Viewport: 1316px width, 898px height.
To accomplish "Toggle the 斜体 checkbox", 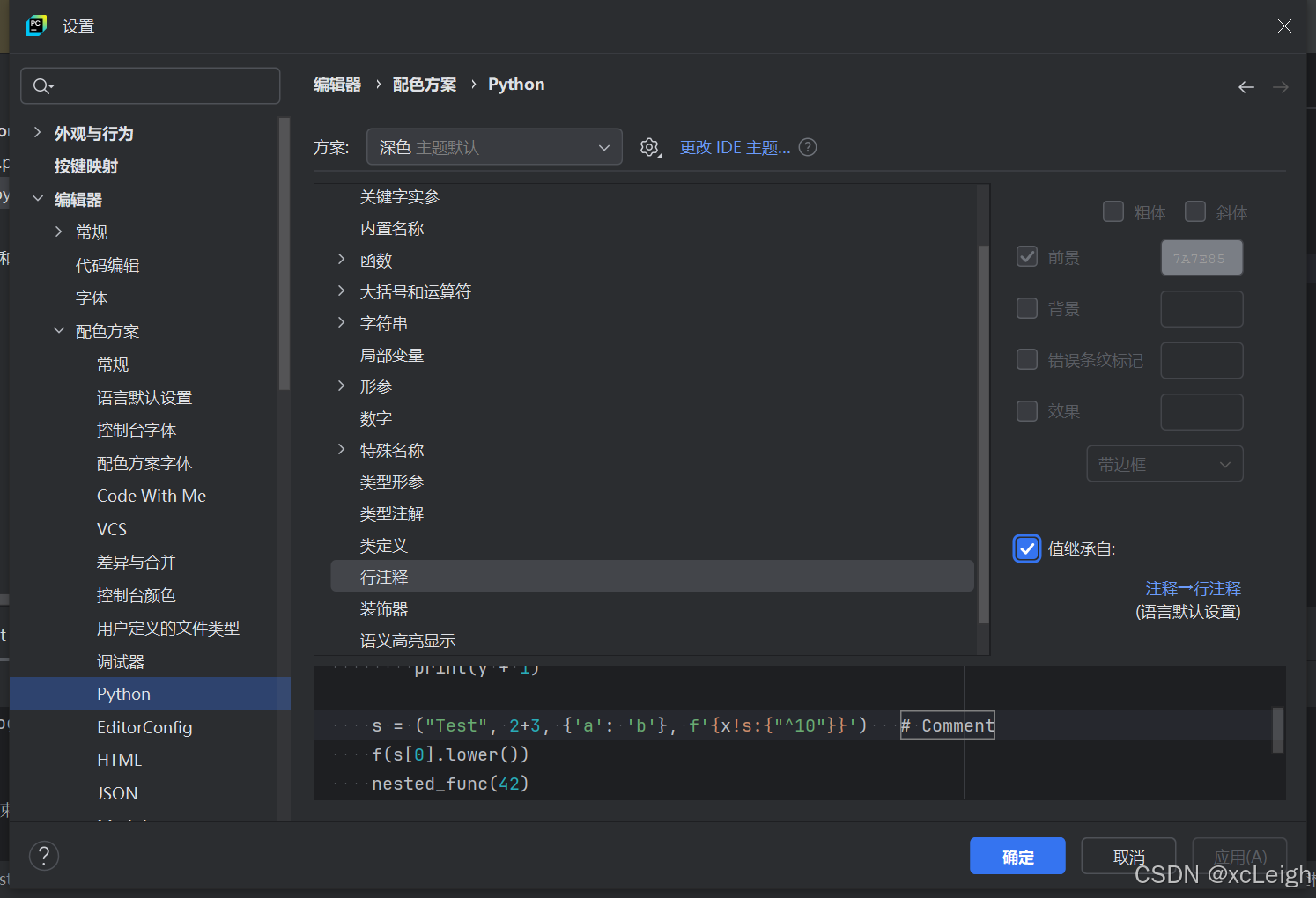I will 1195,211.
